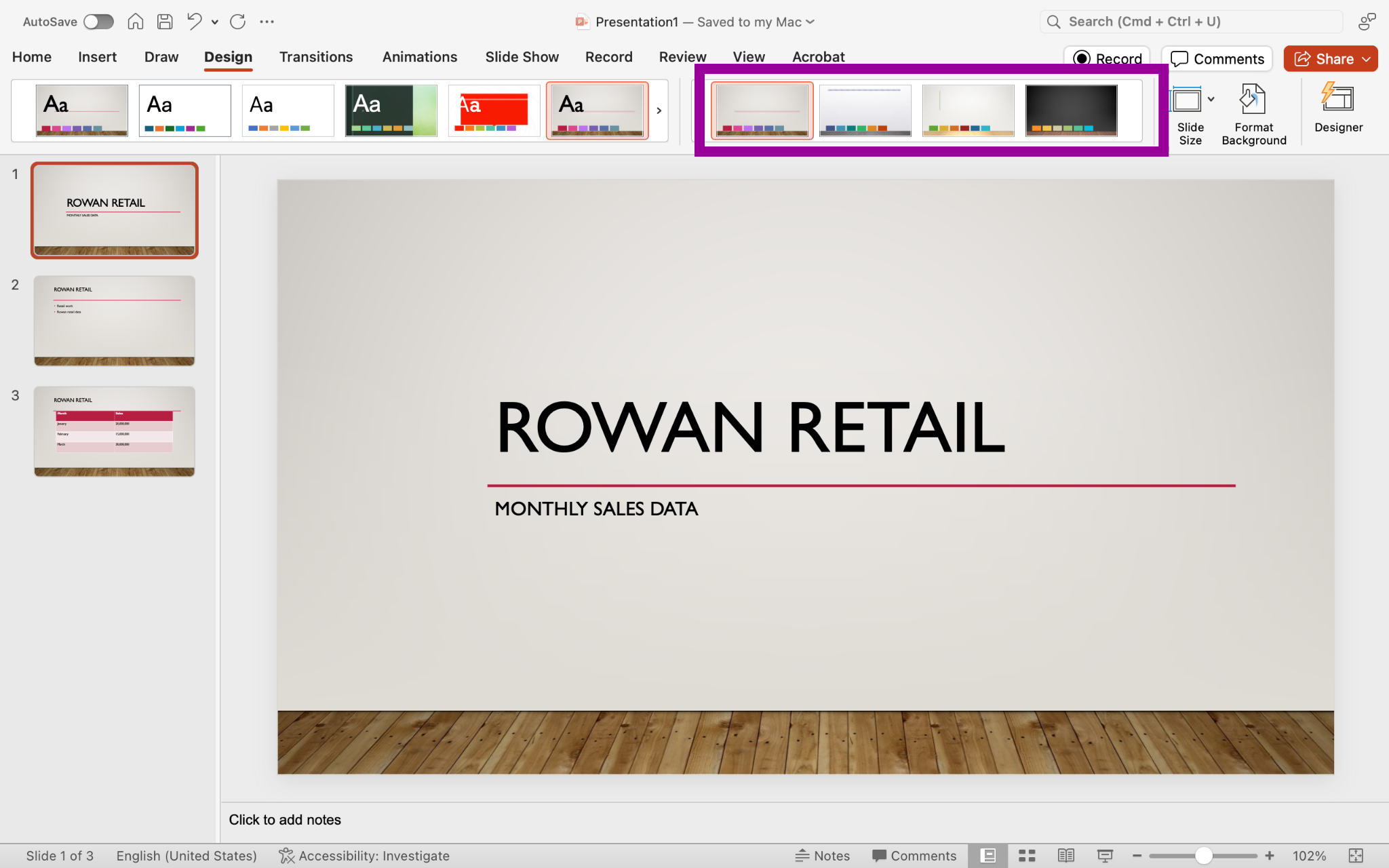Click the Undo arrow icon

click(195, 22)
